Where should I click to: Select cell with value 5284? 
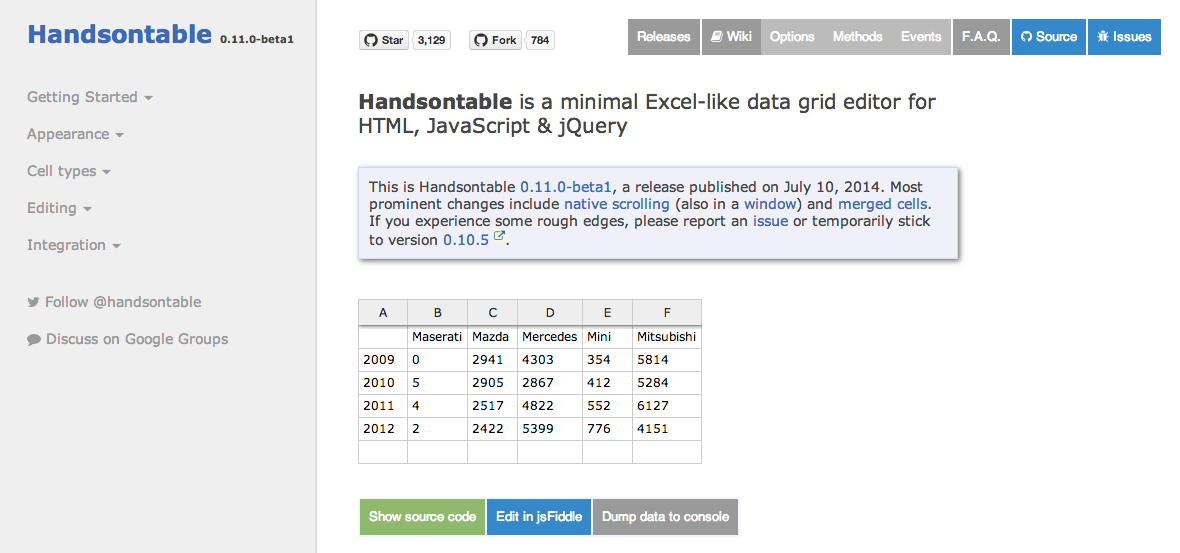tap(667, 383)
